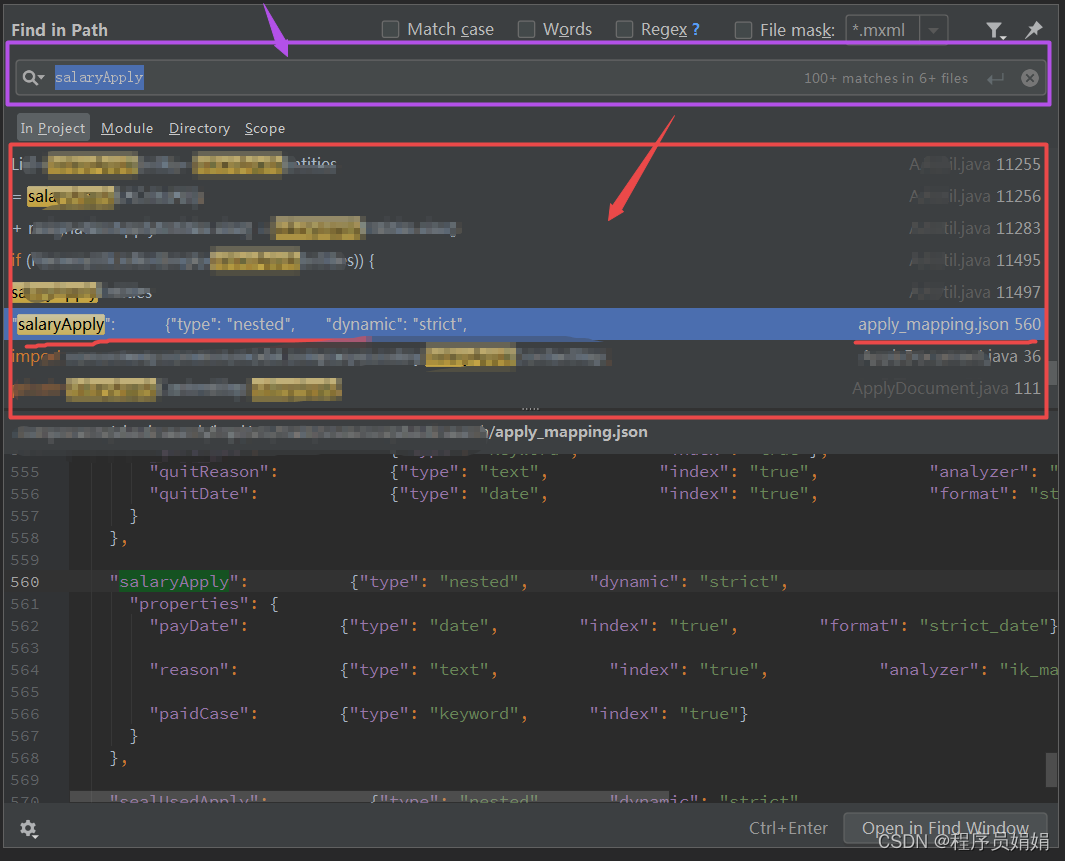Viewport: 1065px width, 861px height.
Task: Click the highlighted salaryApply in preview line 560
Action: 174,582
